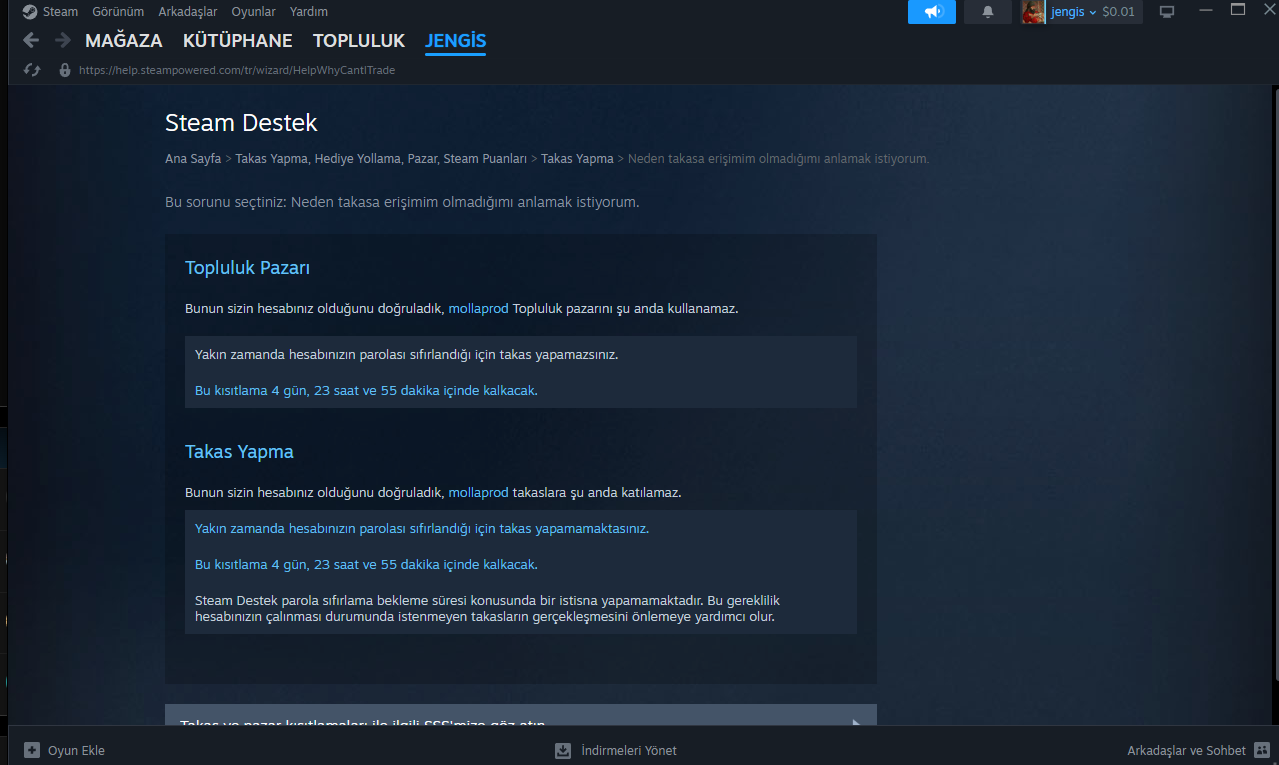Click the last breadcrumb 'Neden takasa erişimim olmadığını'
This screenshot has width=1279, height=765.
pos(779,159)
